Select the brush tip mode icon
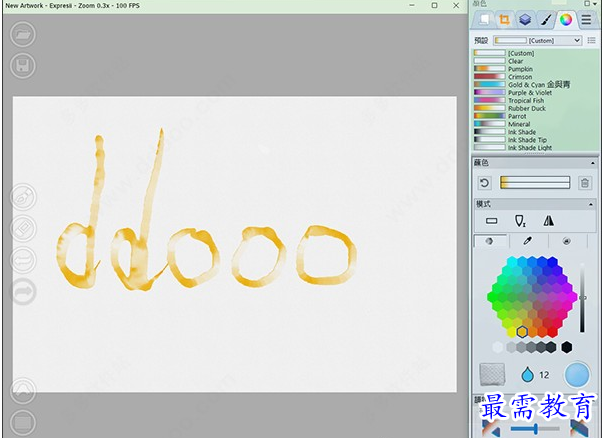Image resolution: width=603 pixels, height=438 pixels. pos(520,221)
